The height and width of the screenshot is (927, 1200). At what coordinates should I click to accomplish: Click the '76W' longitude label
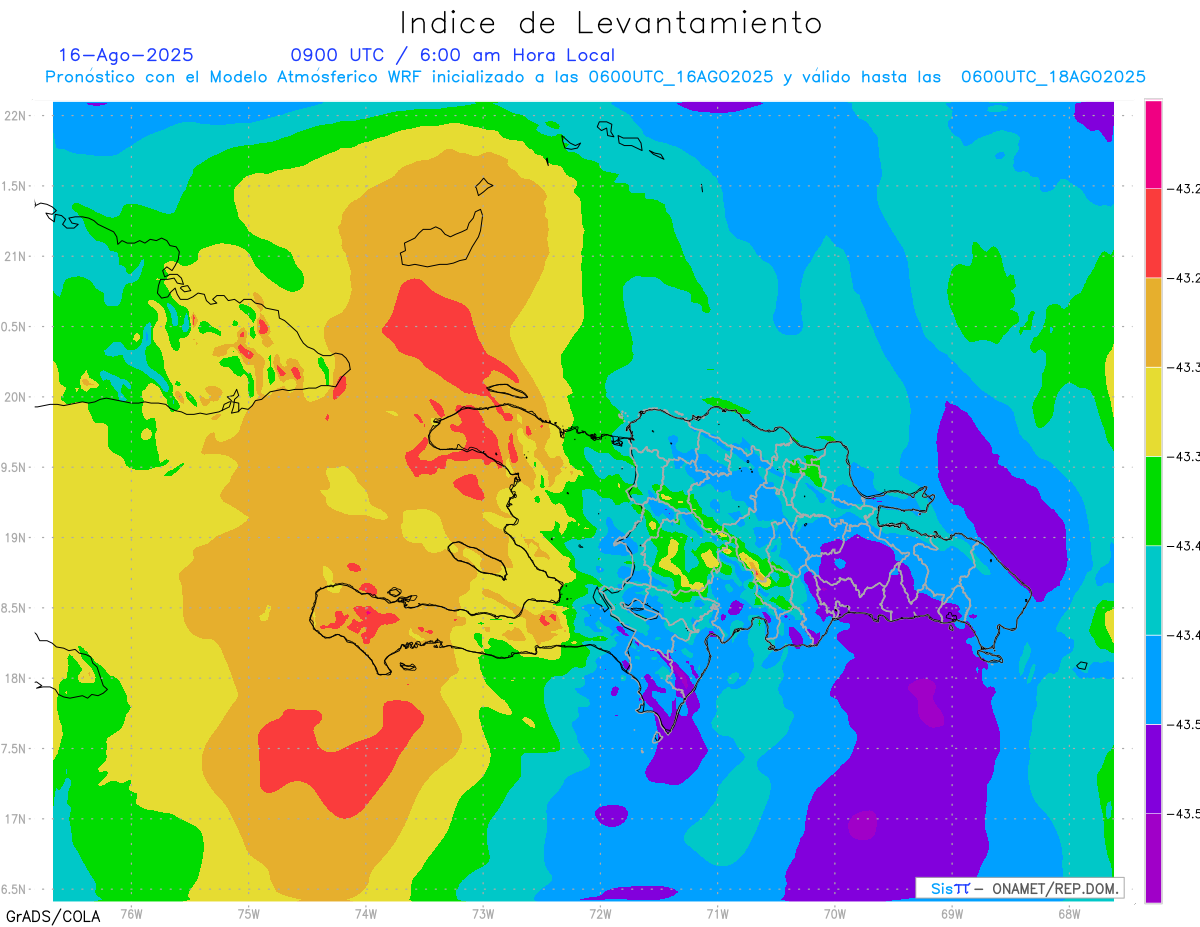coord(131,913)
